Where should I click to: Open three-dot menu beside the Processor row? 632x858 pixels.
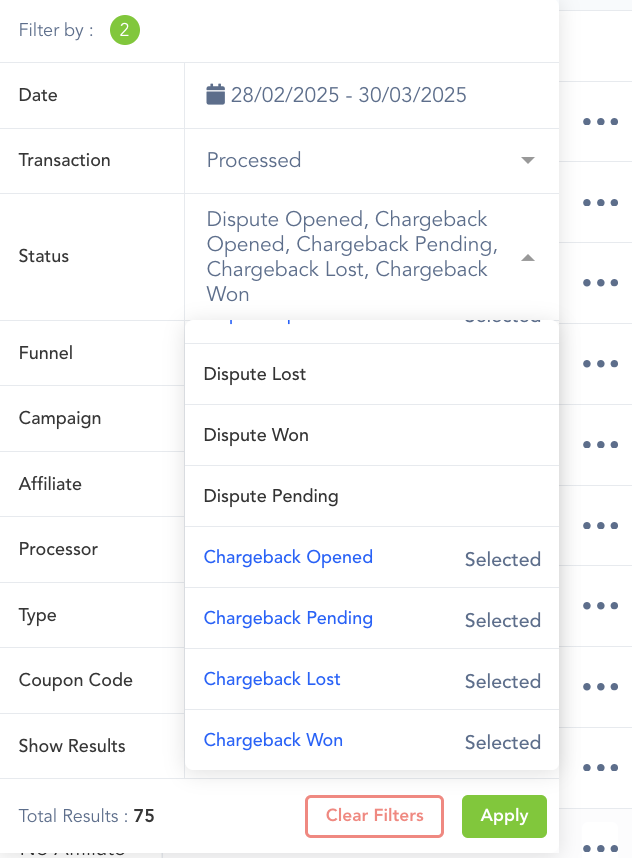coord(600,525)
